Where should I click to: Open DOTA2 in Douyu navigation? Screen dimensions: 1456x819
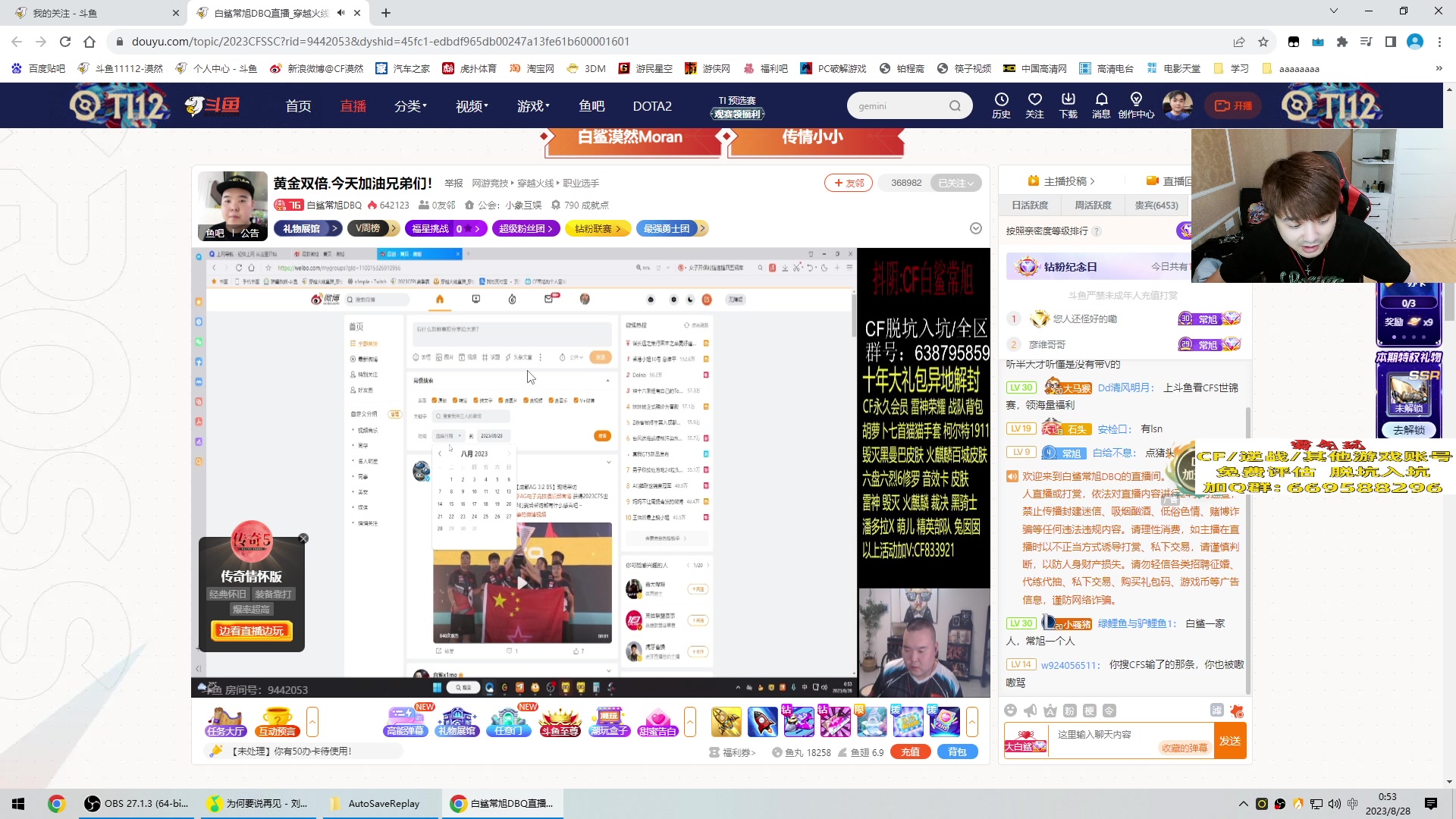652,106
